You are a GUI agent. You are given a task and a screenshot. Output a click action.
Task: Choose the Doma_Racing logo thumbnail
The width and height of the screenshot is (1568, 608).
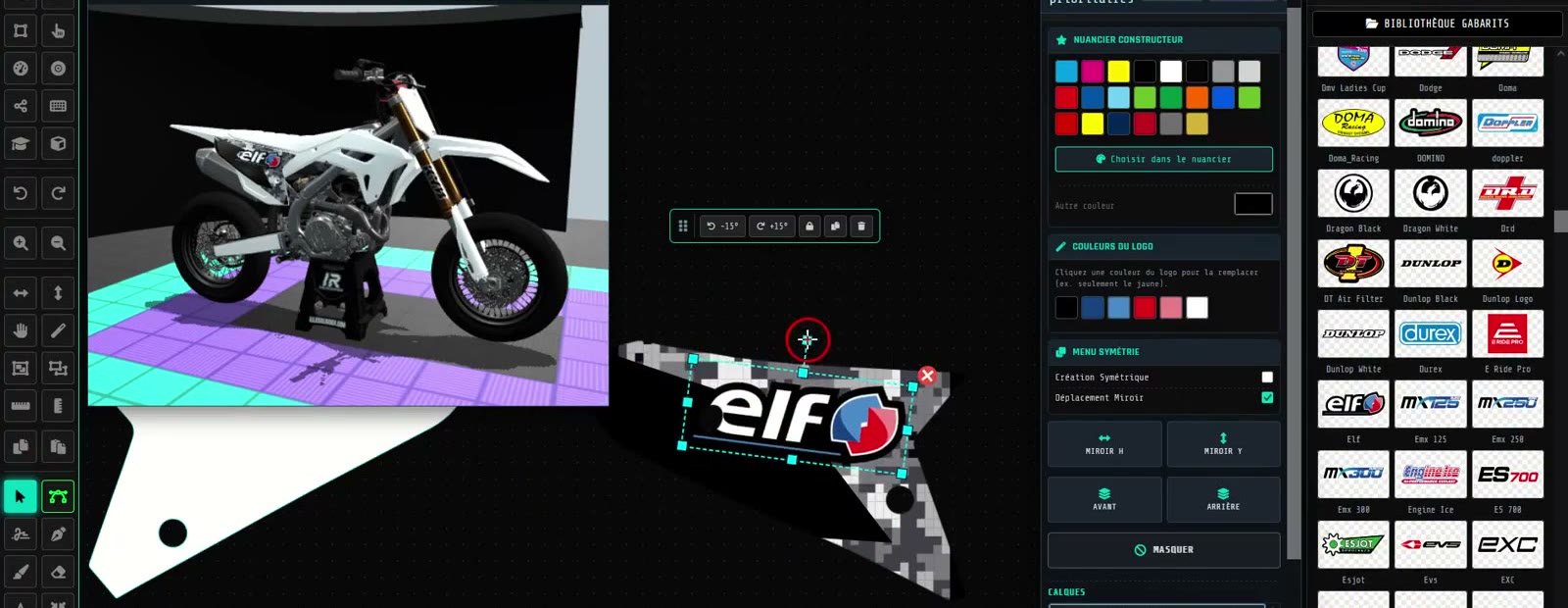click(1353, 123)
